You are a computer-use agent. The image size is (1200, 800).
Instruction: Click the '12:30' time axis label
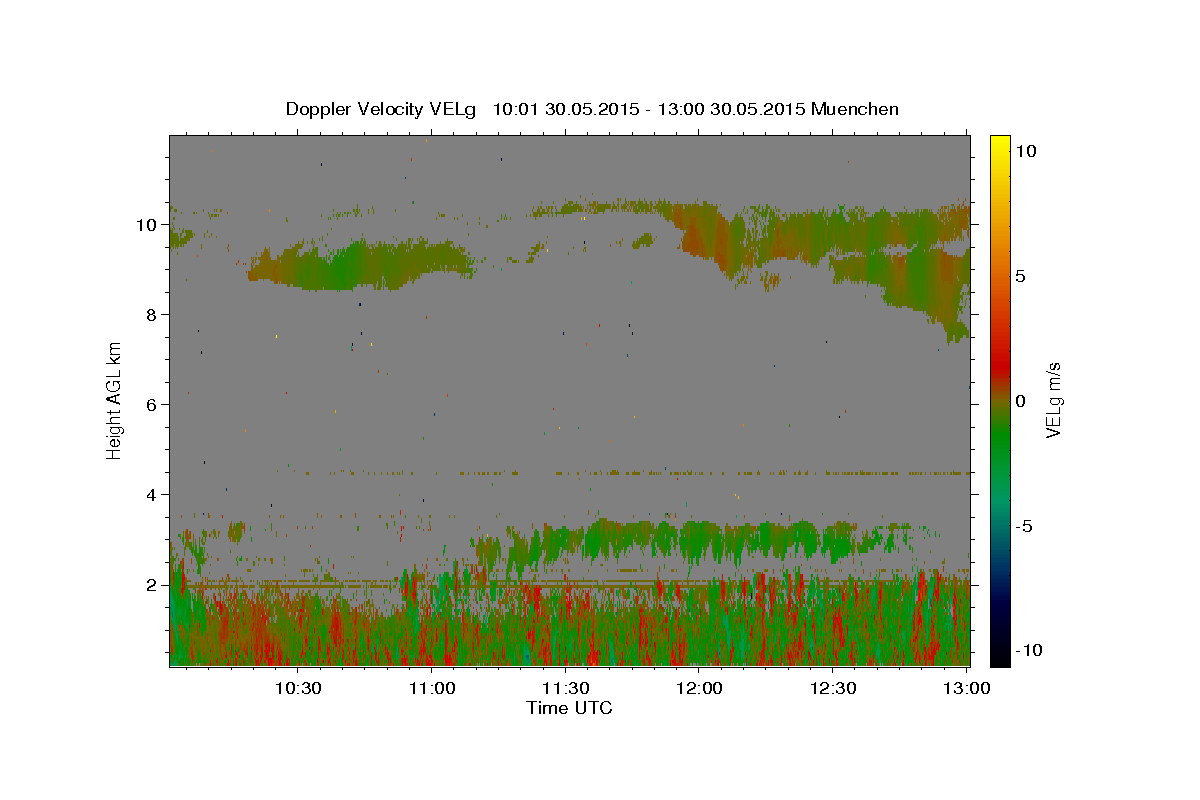coord(833,688)
